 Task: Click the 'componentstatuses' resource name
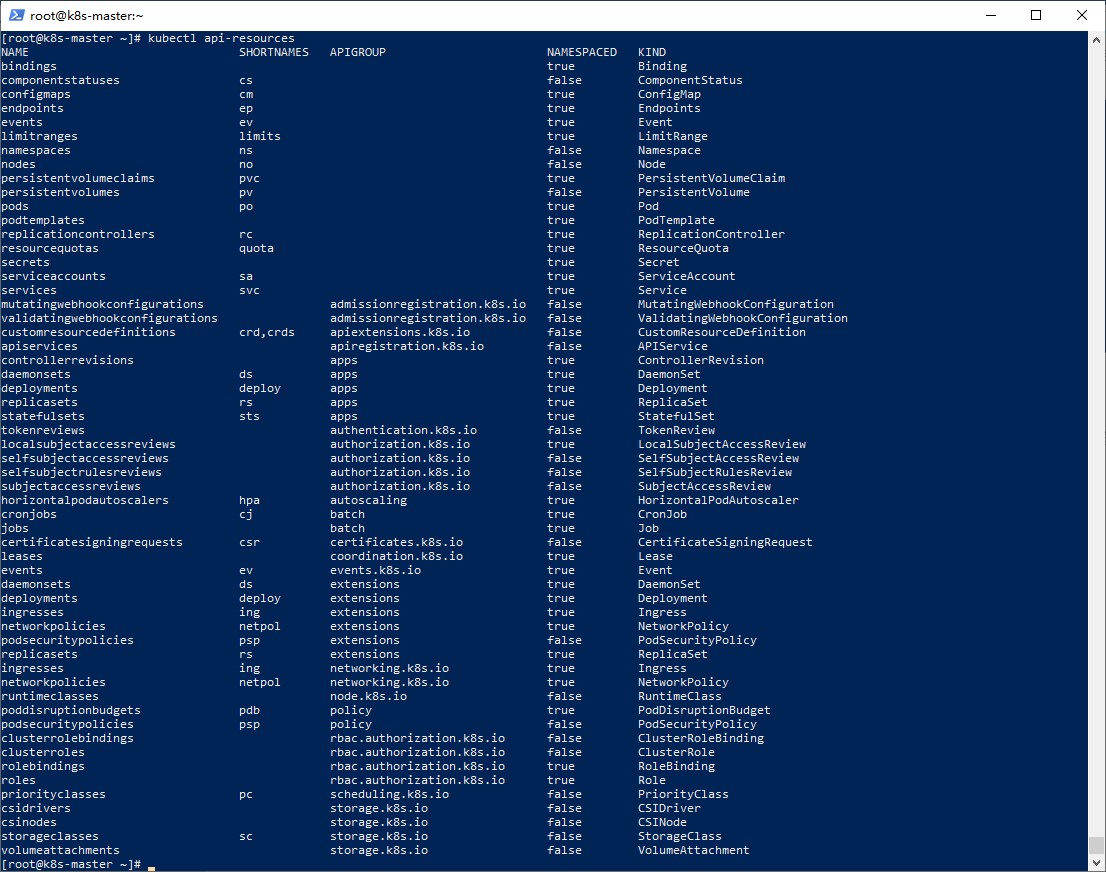[61, 80]
